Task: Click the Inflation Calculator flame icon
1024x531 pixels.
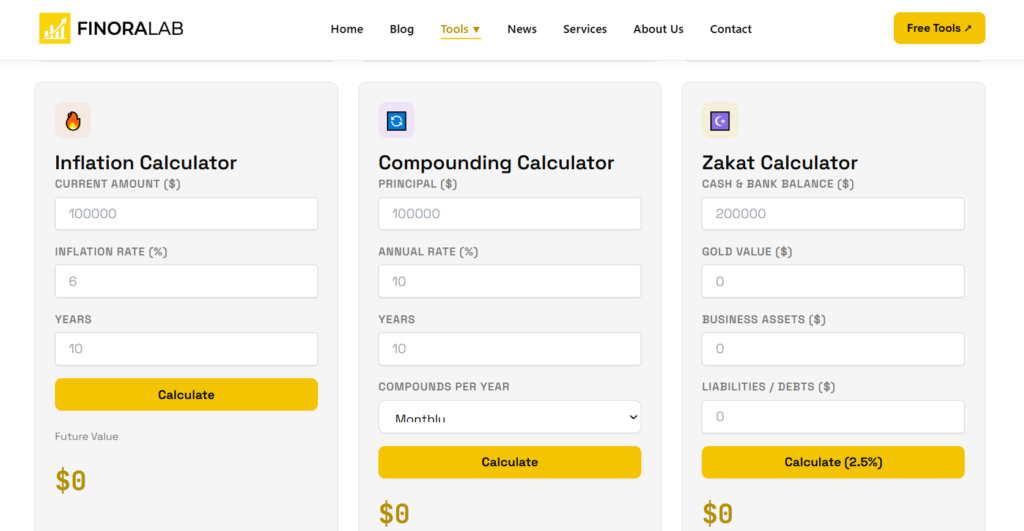Action: point(73,120)
